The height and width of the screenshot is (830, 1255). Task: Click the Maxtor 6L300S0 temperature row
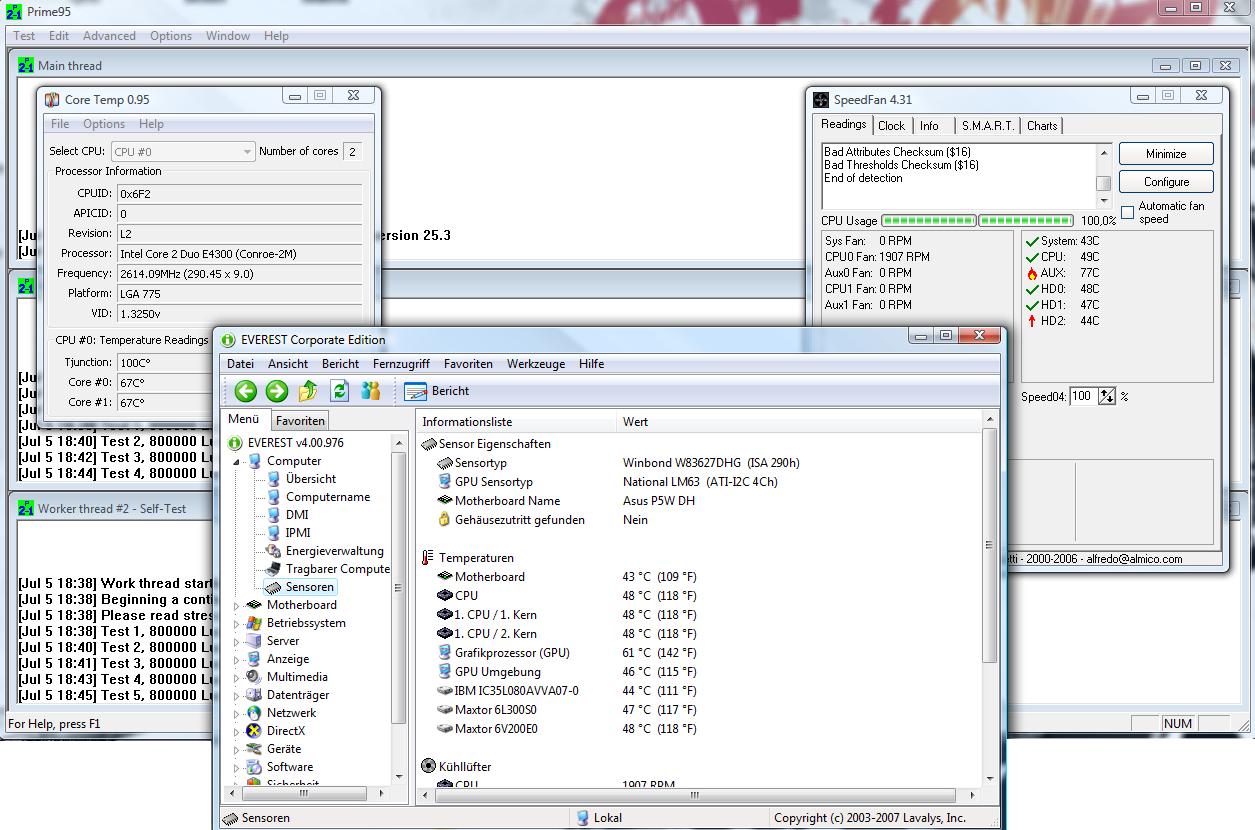click(x=700, y=710)
